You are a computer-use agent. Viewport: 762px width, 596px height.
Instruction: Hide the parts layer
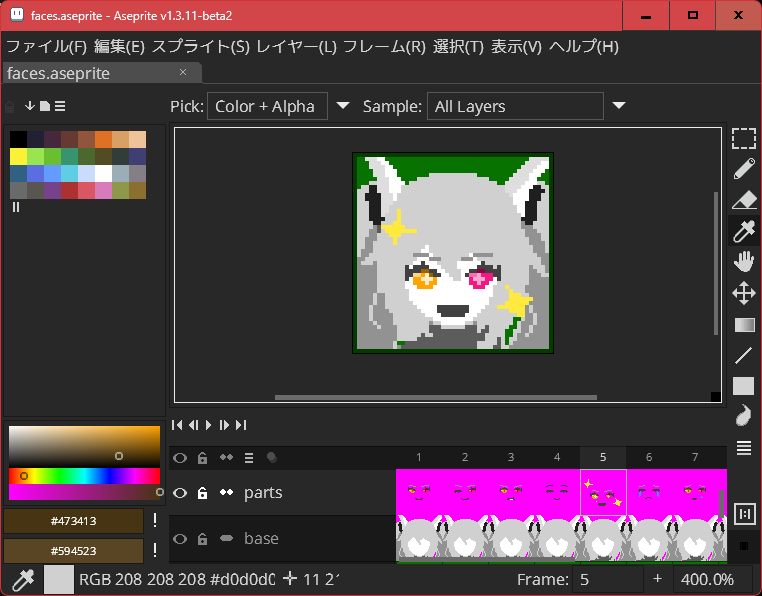tap(180, 493)
